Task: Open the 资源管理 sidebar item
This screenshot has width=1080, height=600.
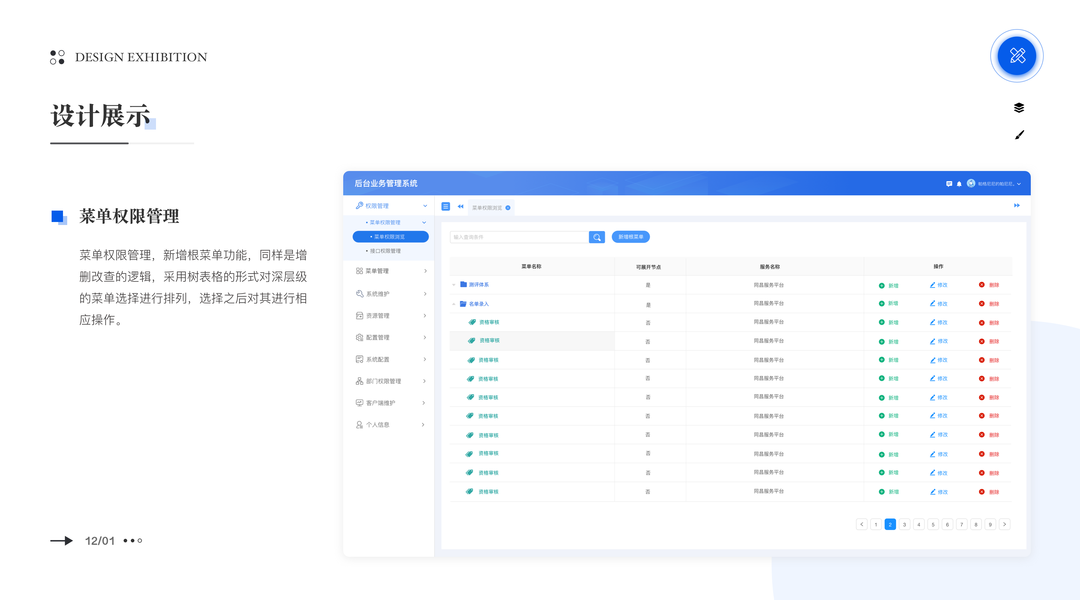Action: pos(373,316)
